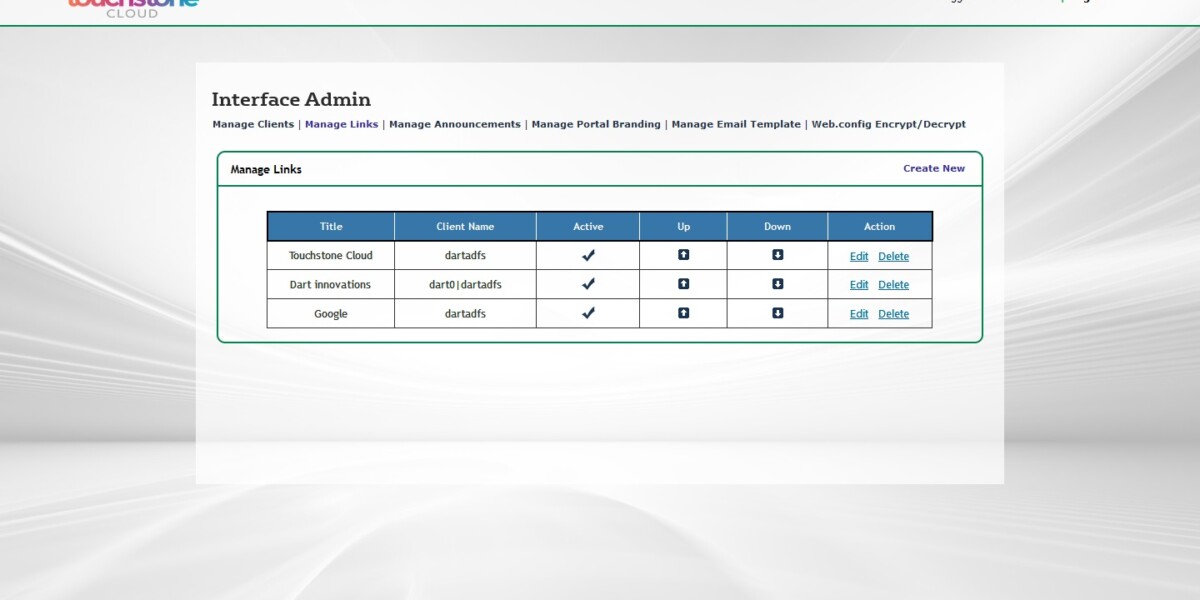
Task: Move Dart innovations up in the list
Action: pyautogui.click(x=682, y=284)
